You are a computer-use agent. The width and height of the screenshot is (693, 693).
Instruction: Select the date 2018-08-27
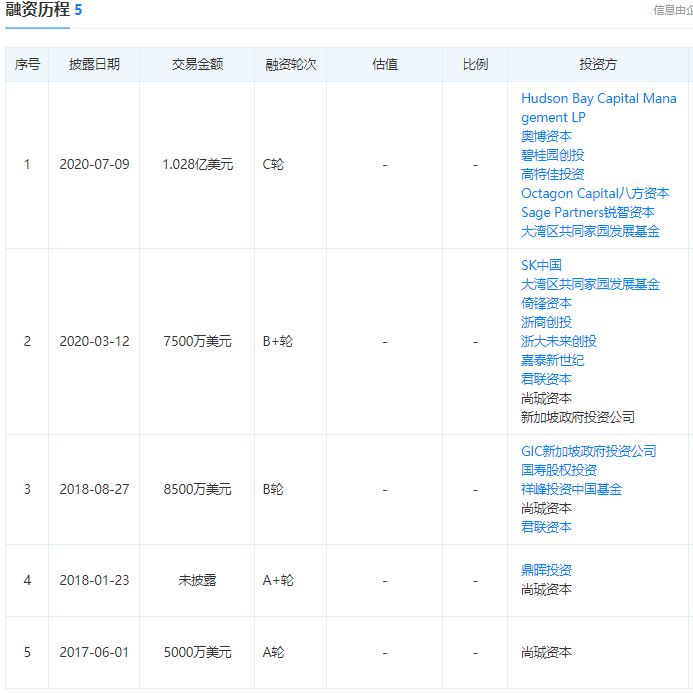coord(94,490)
